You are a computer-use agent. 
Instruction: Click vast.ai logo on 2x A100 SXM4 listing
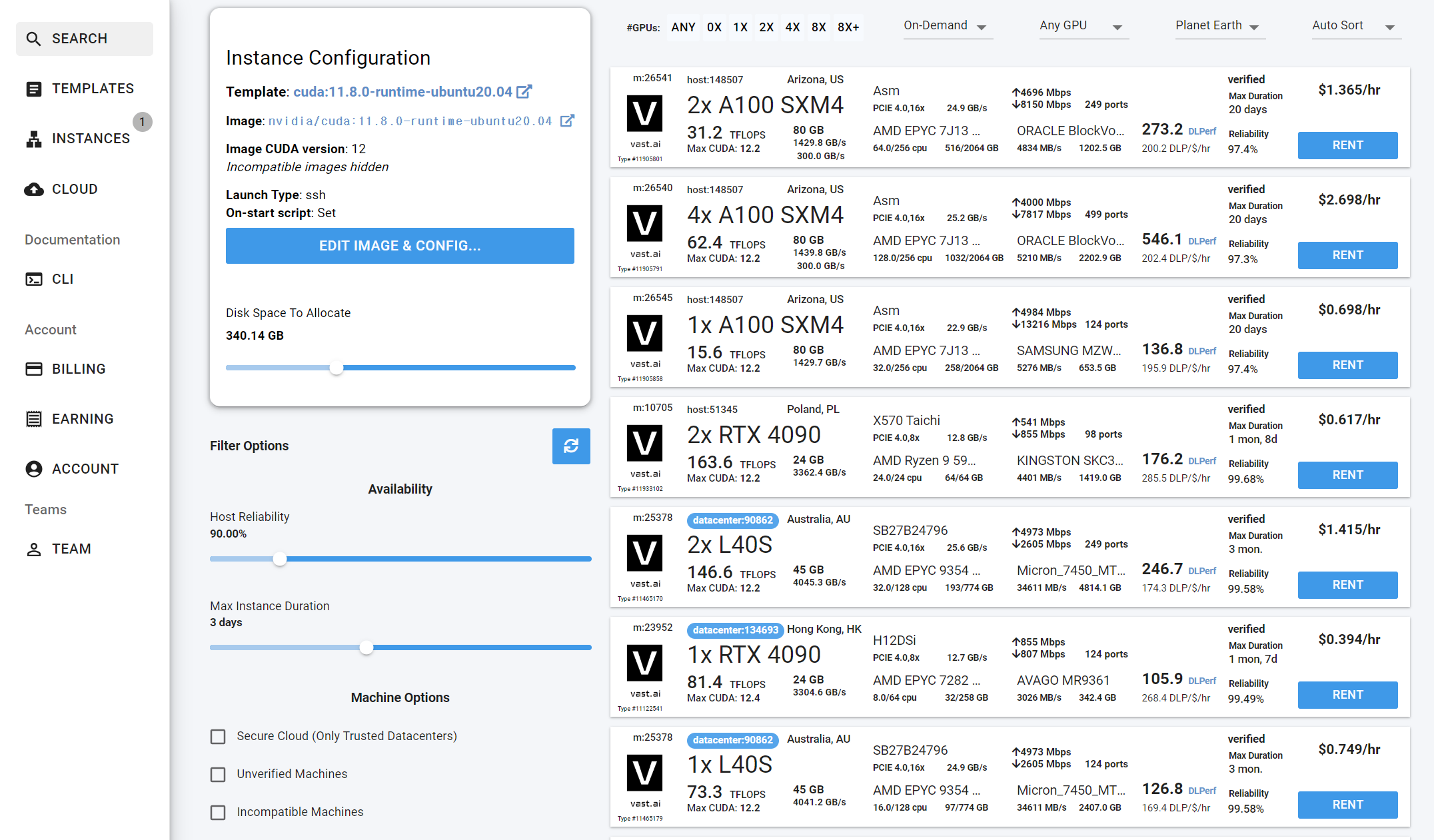644,114
